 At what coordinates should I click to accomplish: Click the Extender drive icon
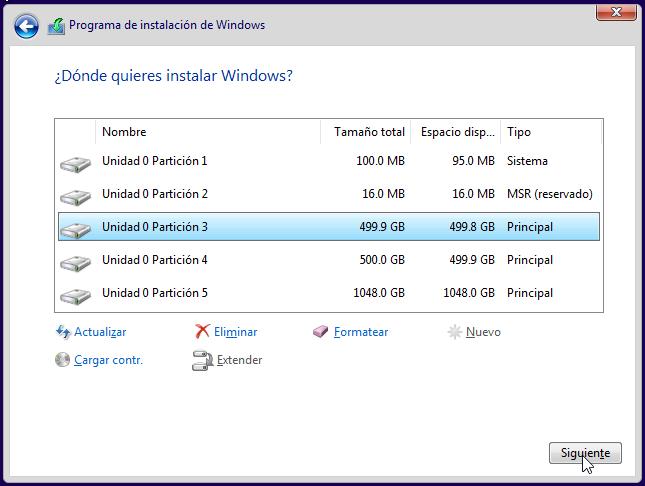pyautogui.click(x=202, y=361)
